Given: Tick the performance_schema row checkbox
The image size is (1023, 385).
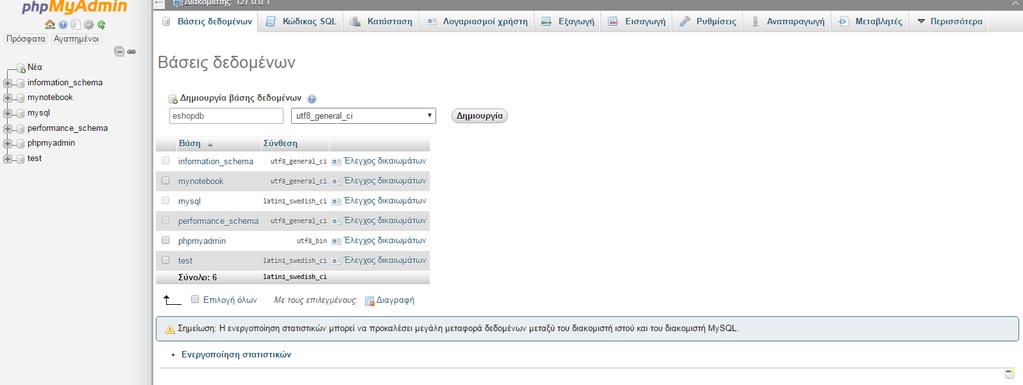Looking at the screenshot, I should tap(165, 220).
